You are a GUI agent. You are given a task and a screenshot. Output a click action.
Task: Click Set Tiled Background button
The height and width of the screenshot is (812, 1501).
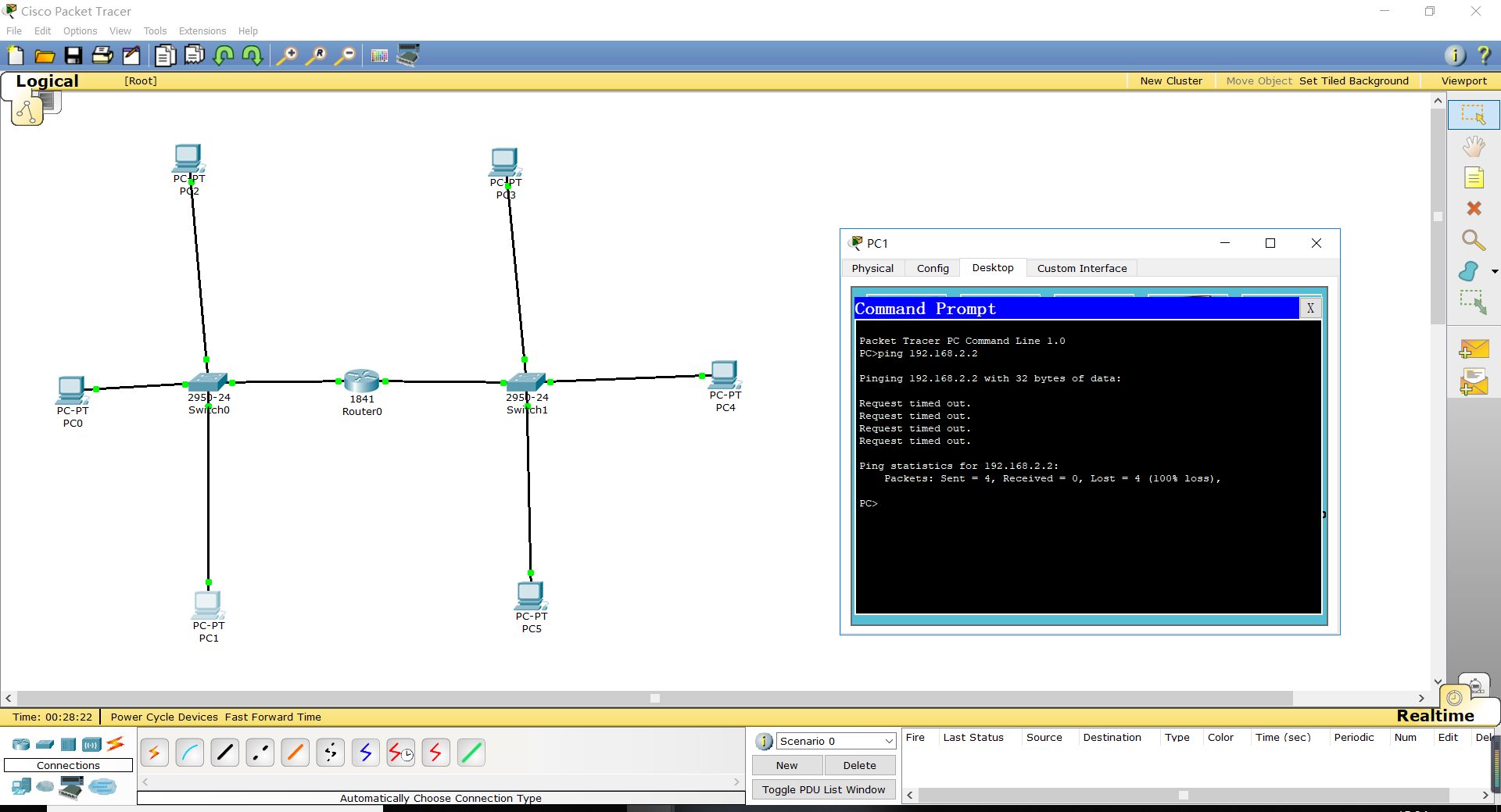pos(1354,80)
